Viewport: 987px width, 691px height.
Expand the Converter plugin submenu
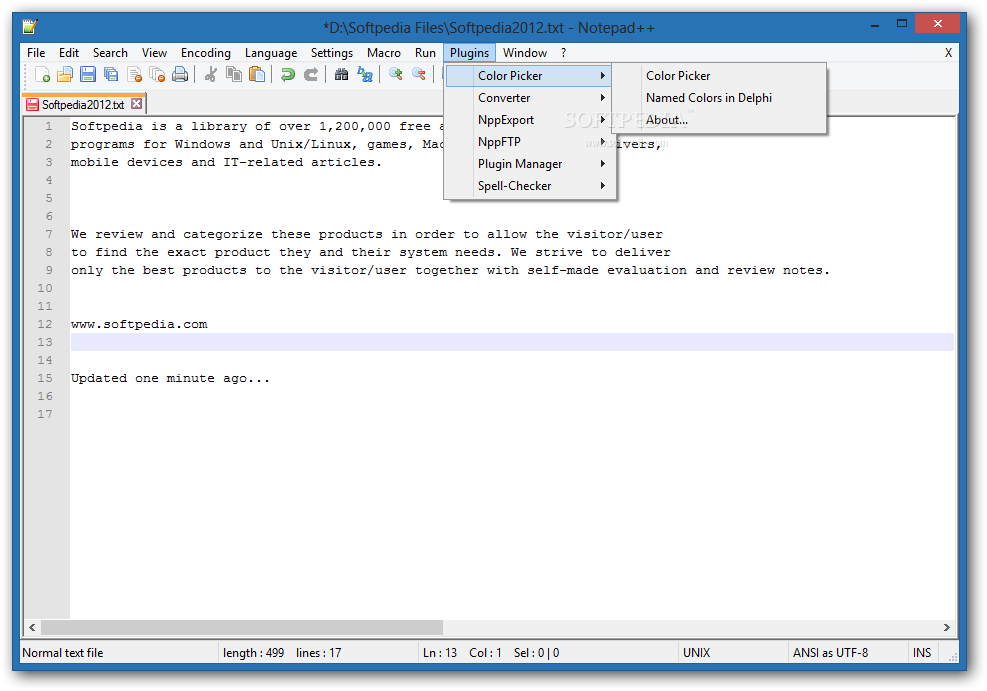(x=529, y=98)
